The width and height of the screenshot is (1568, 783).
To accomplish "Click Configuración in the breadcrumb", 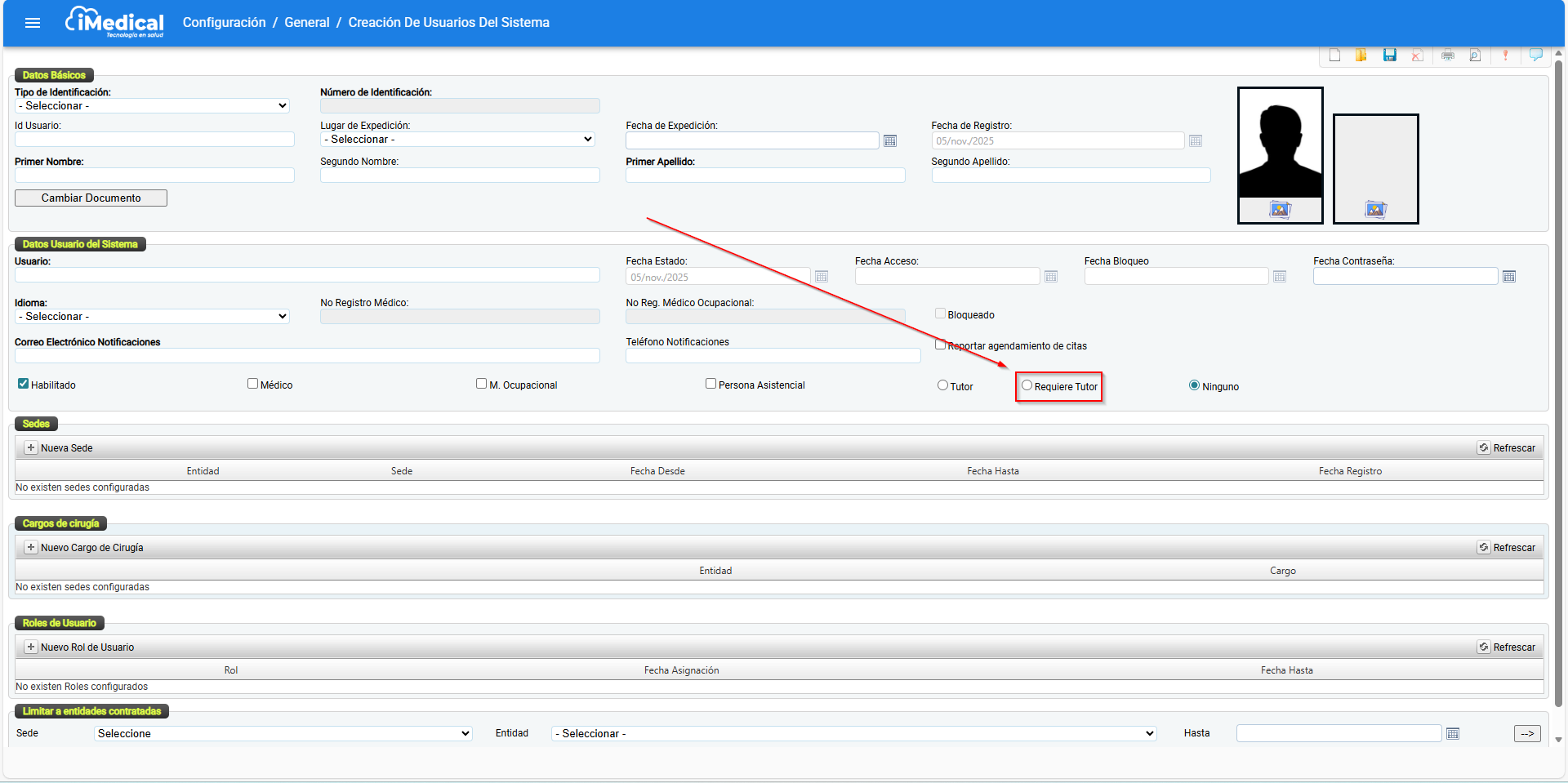I will coord(224,23).
